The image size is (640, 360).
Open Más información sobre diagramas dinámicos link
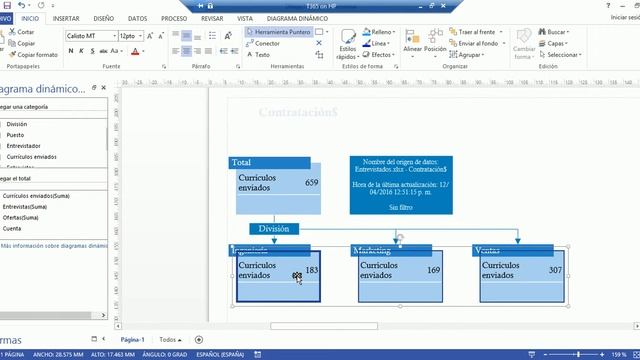54,246
